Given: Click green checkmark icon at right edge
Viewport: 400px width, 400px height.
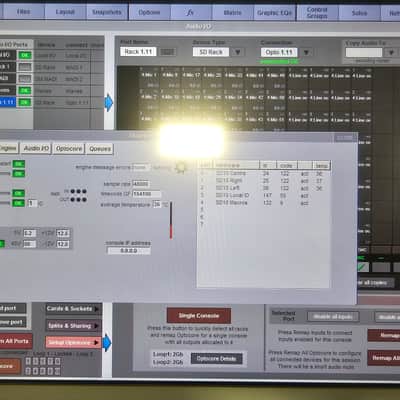Looking at the screenshot, I should pos(363,267).
